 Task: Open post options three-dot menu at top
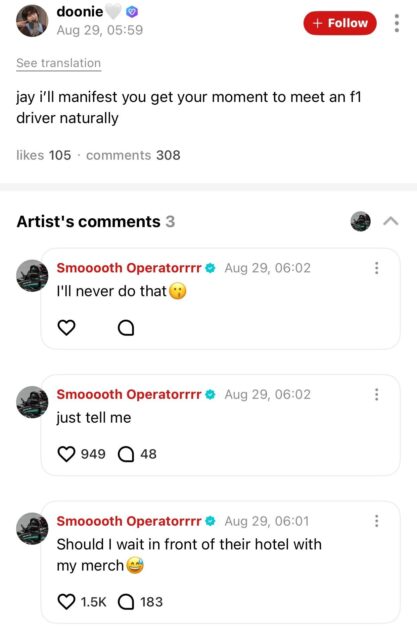point(397,23)
